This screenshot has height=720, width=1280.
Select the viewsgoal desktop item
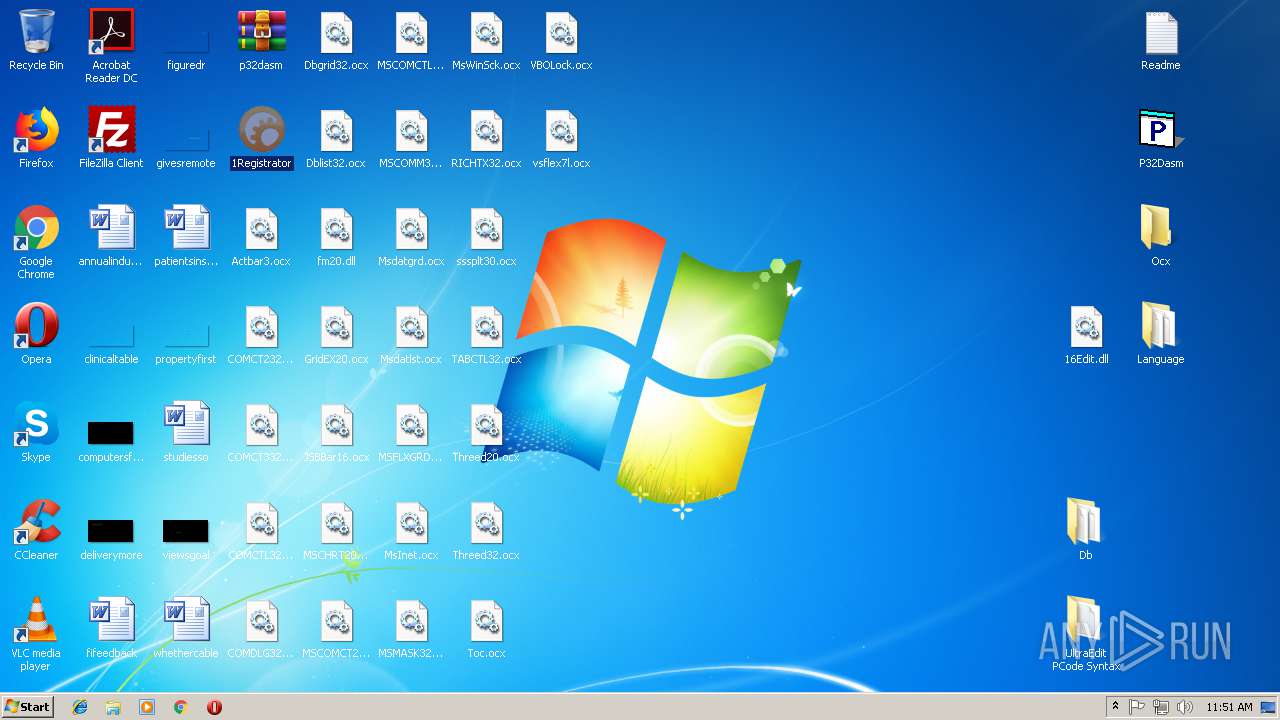(186, 531)
